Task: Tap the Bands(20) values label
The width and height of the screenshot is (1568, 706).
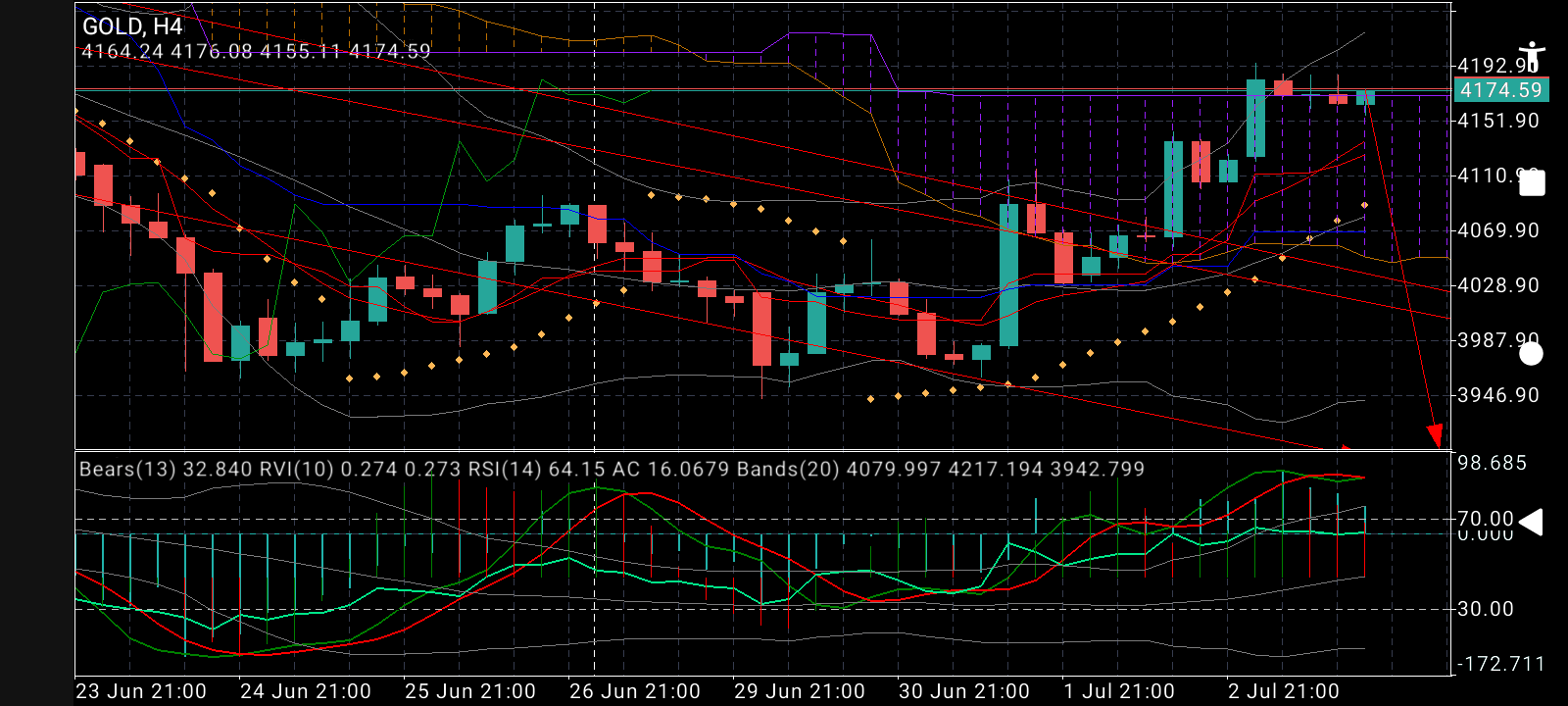Action: point(941,469)
